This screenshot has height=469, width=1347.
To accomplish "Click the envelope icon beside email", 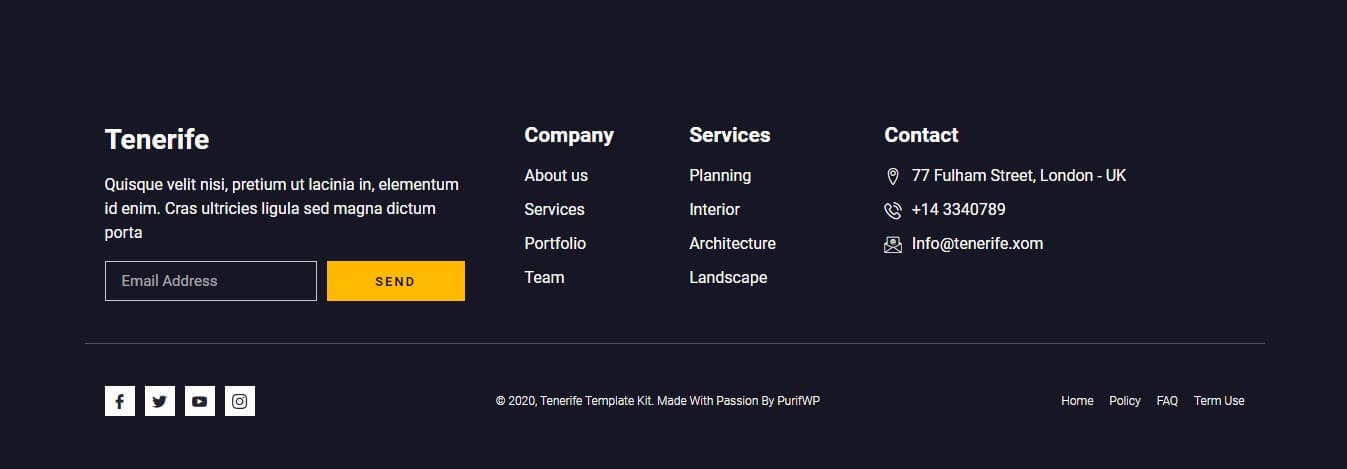I will click(x=893, y=244).
